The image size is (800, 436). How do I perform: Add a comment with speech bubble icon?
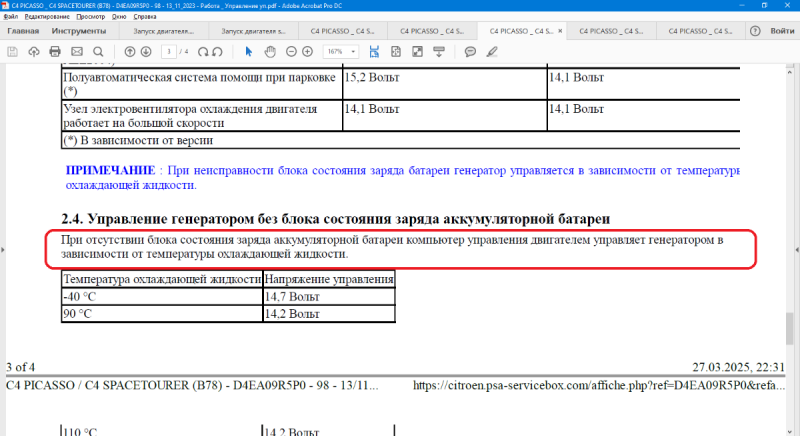point(470,51)
